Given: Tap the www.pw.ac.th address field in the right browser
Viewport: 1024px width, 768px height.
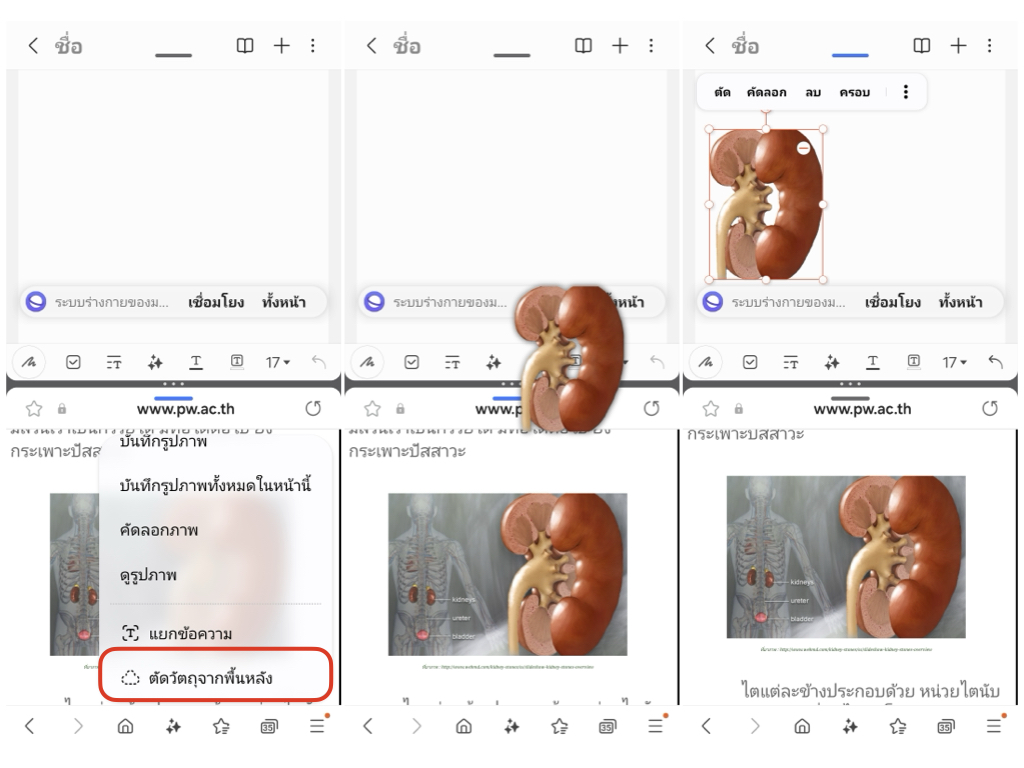Looking at the screenshot, I should [x=862, y=408].
